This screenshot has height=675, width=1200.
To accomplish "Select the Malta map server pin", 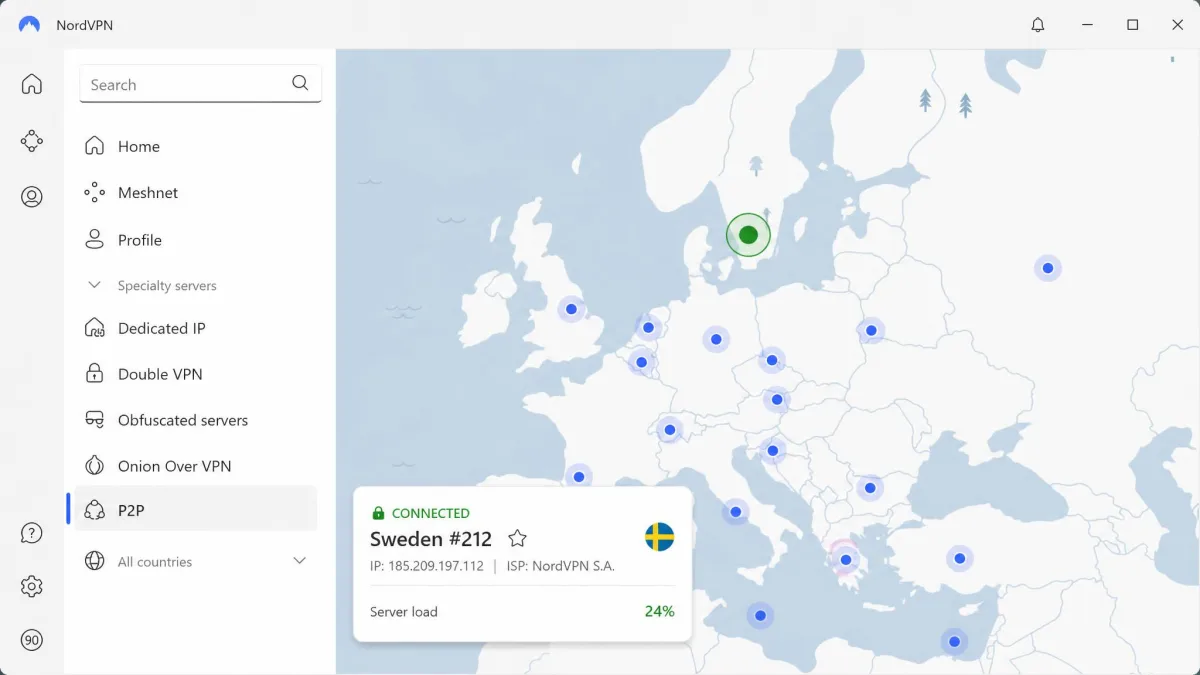I will click(x=760, y=616).
